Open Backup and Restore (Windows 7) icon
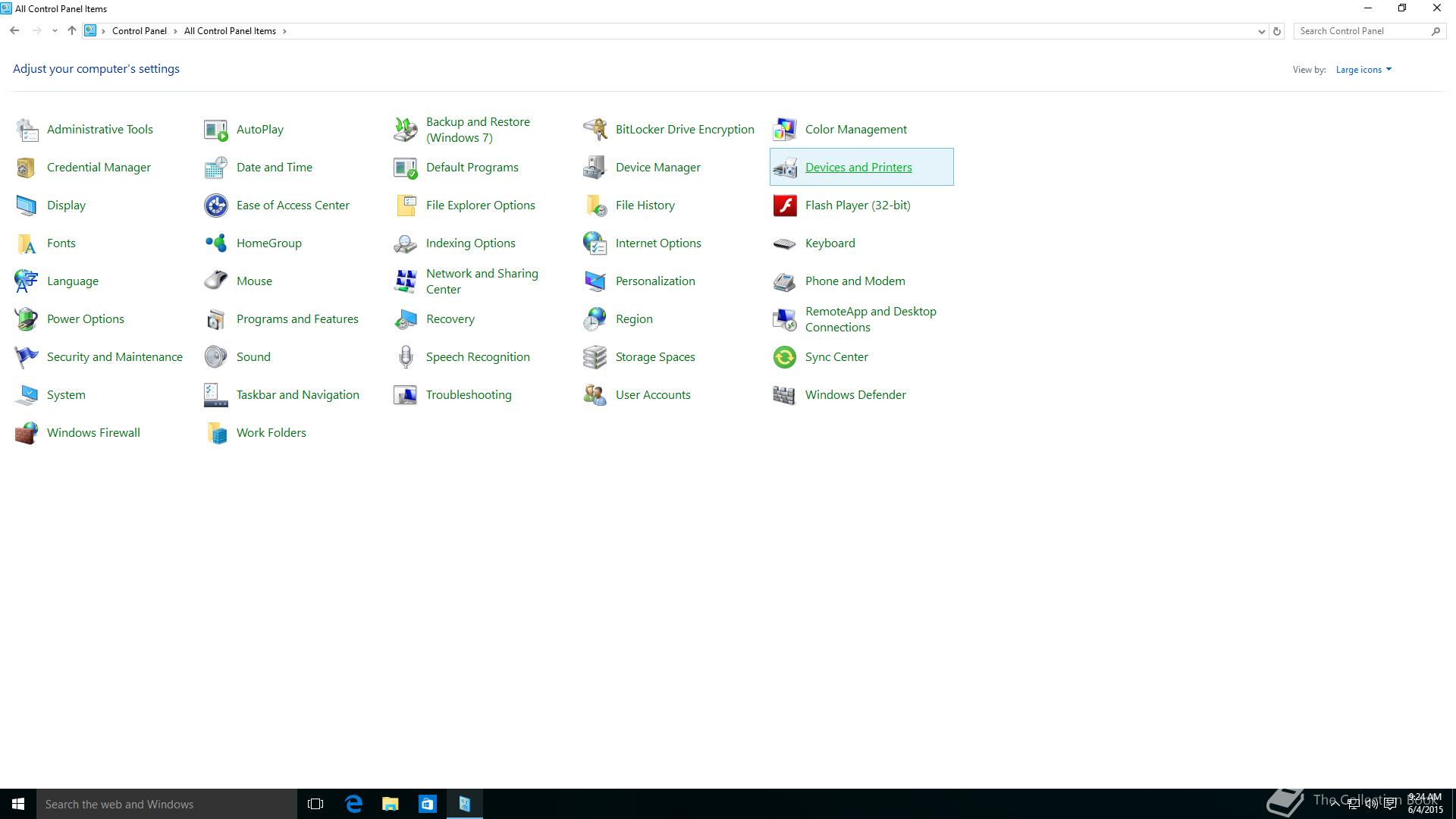 point(406,130)
